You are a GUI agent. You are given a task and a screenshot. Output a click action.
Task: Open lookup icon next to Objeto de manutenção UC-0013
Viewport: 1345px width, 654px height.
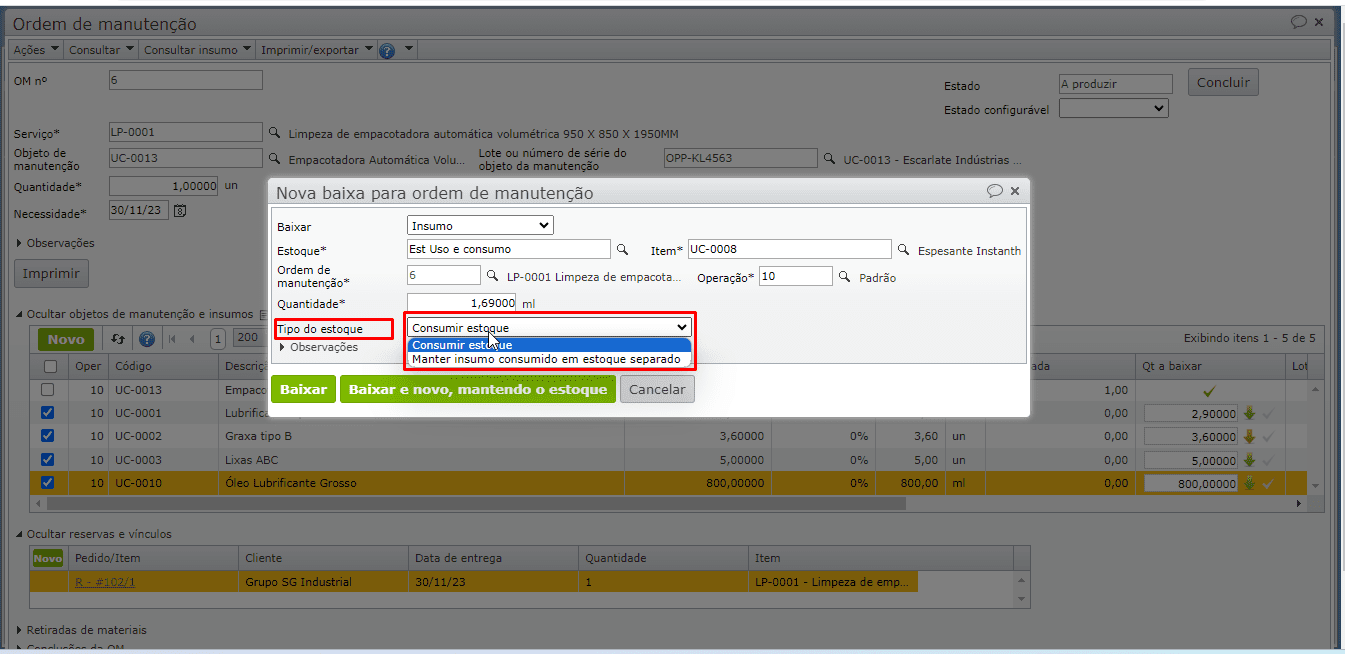point(275,158)
